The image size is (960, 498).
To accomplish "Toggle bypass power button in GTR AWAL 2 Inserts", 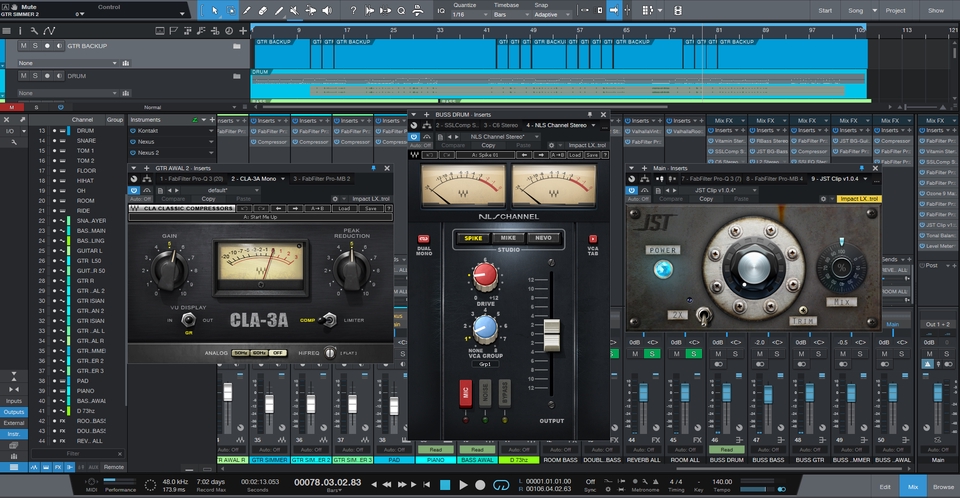I will (x=133, y=190).
